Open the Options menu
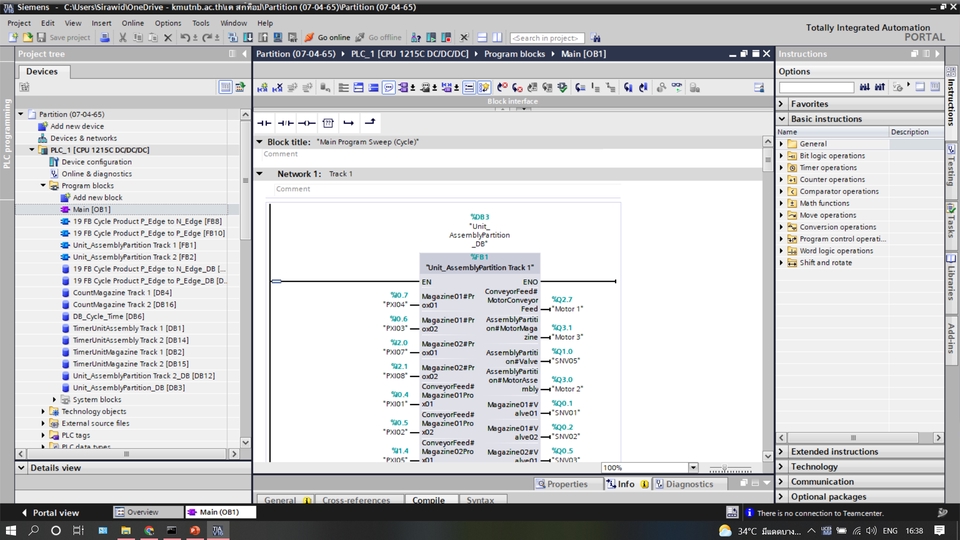 168,23
